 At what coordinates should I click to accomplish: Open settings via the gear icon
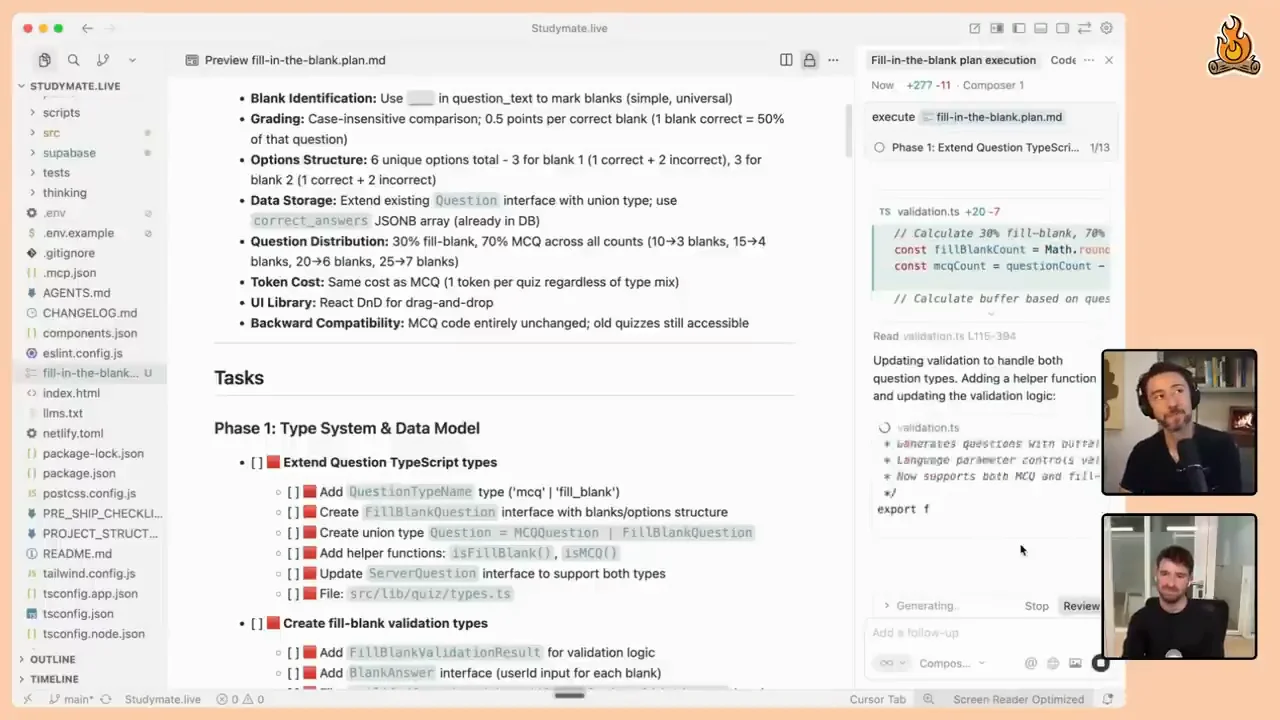1107,28
